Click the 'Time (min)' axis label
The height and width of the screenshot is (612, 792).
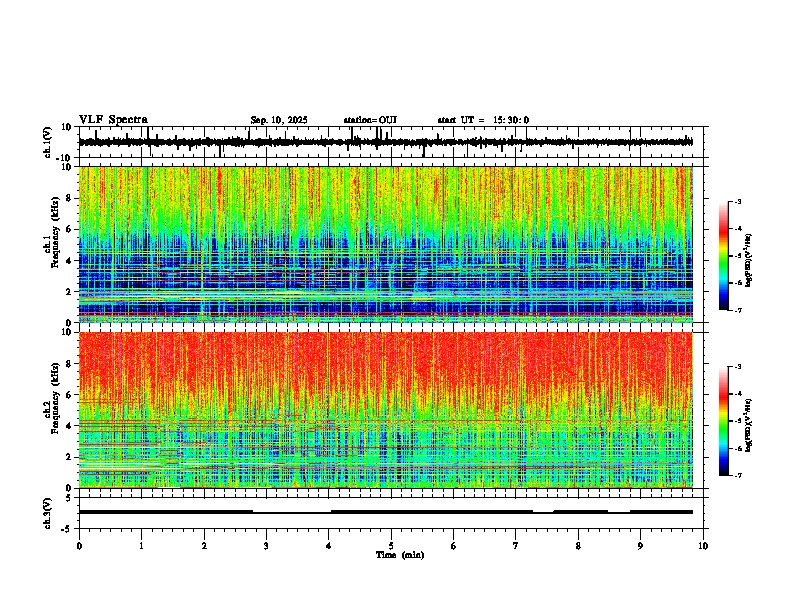point(400,555)
